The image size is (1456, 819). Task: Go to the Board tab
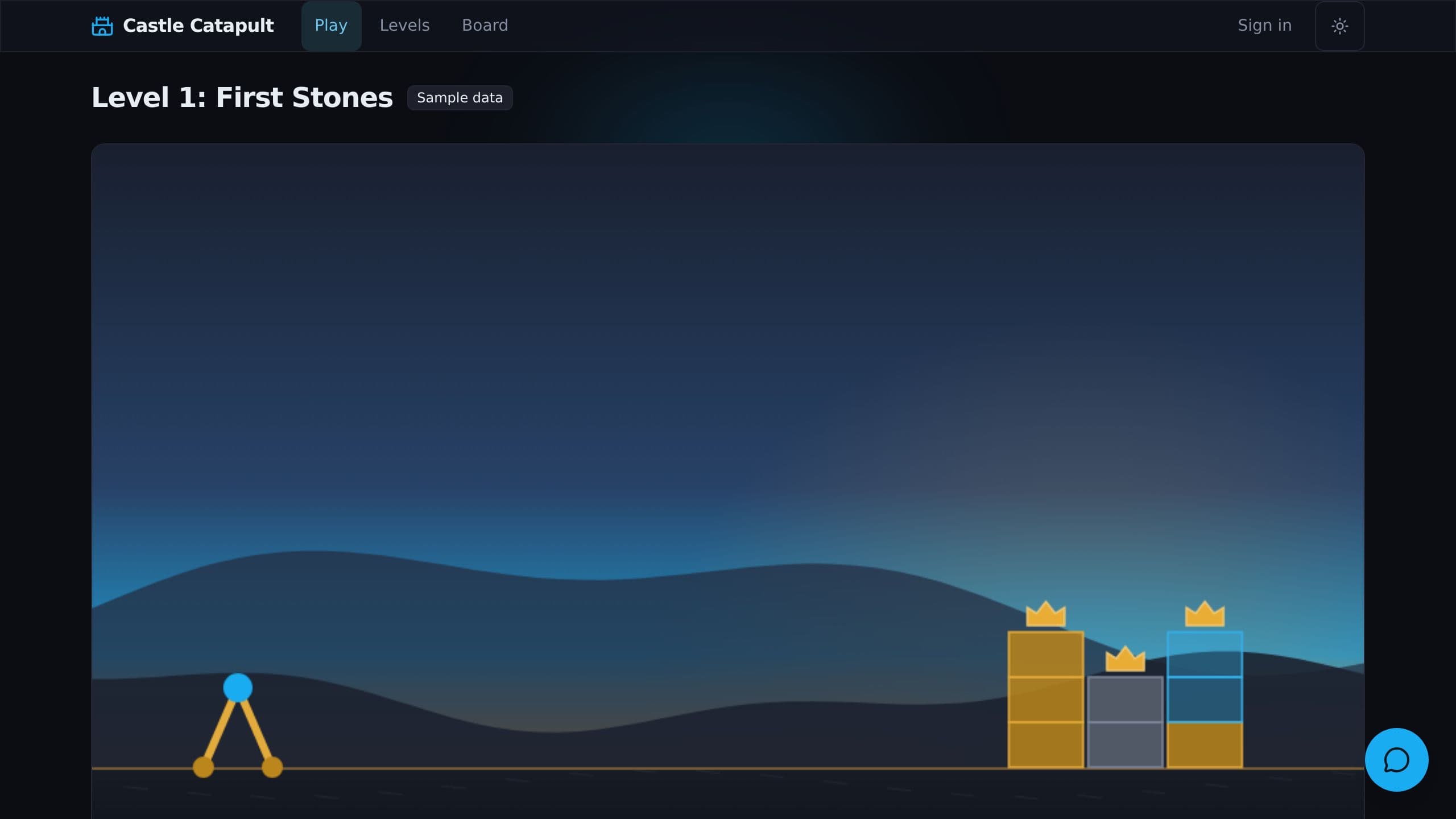pyautogui.click(x=485, y=26)
